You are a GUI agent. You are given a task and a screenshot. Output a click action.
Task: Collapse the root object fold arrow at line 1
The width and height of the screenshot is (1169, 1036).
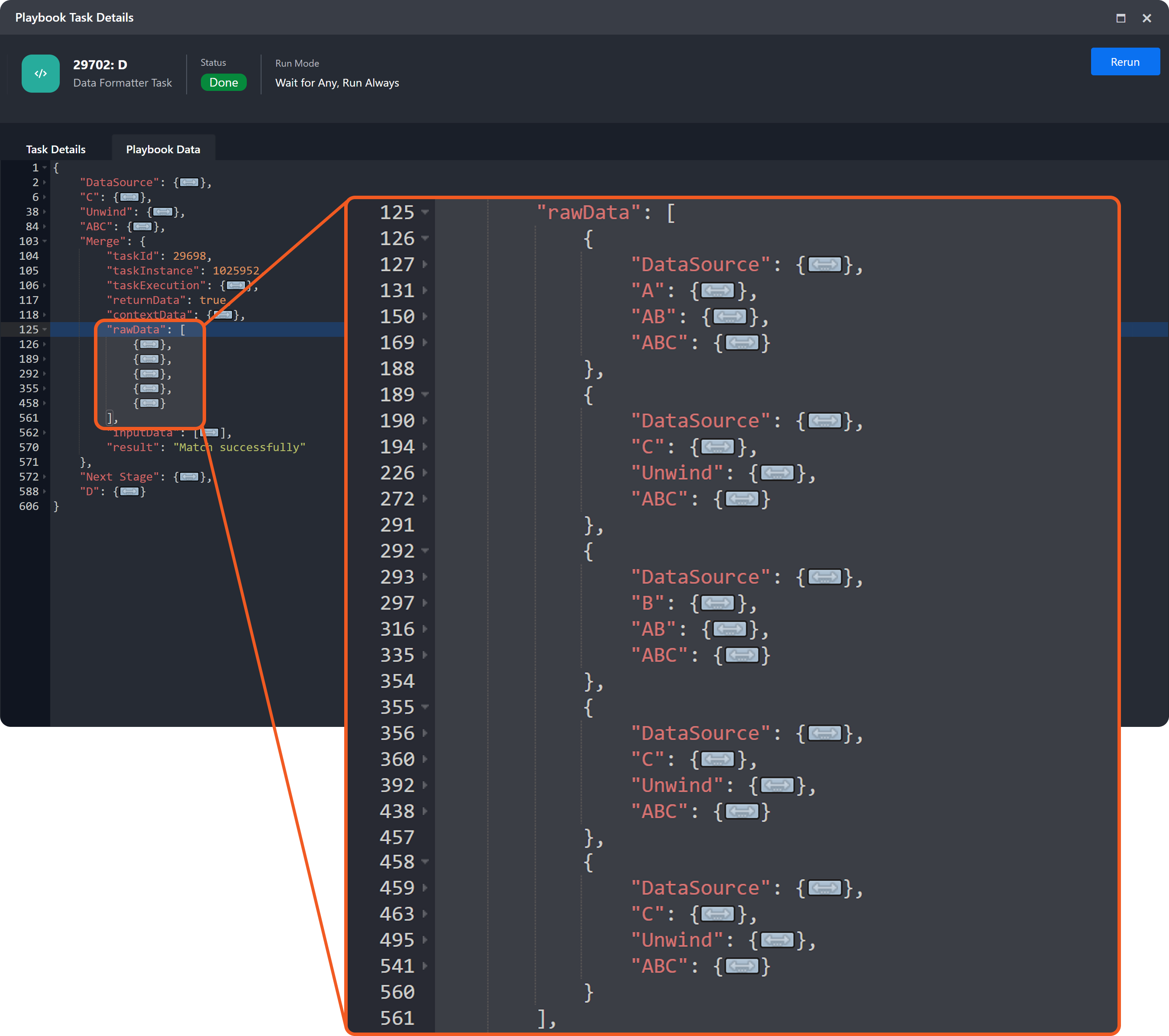coord(45,168)
